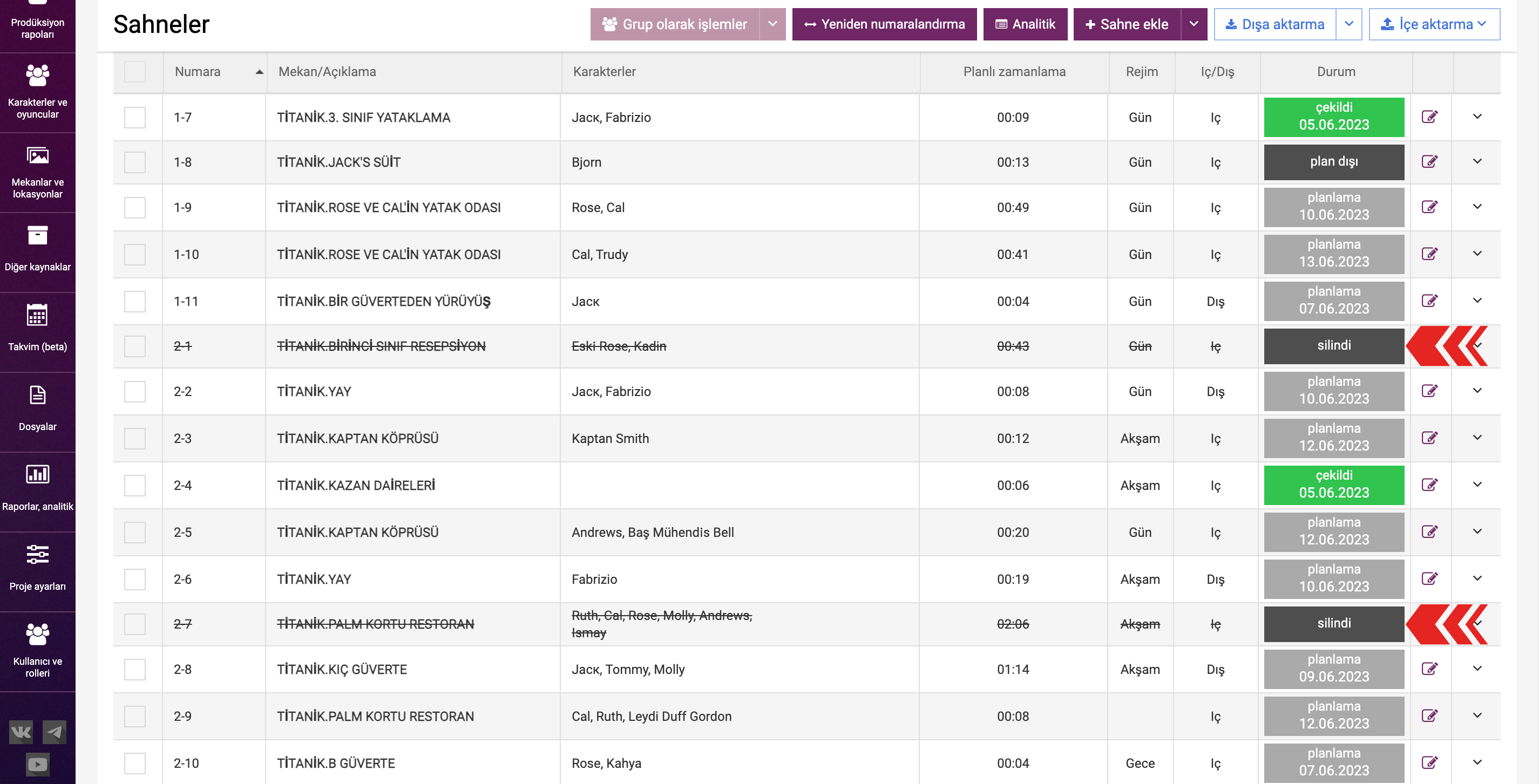The image size is (1539, 784).
Task: Click the VK social icon
Action: point(21,732)
